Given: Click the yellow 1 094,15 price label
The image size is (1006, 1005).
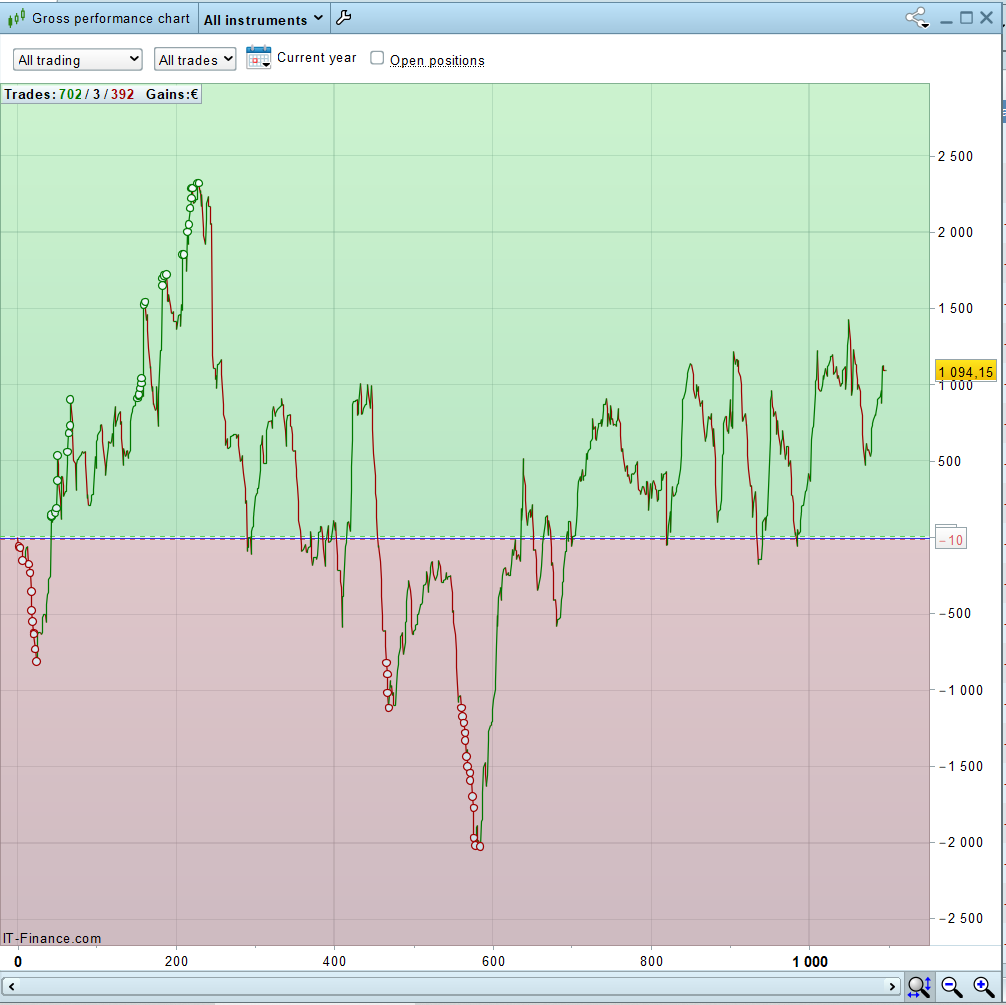Looking at the screenshot, I should tap(966, 371).
